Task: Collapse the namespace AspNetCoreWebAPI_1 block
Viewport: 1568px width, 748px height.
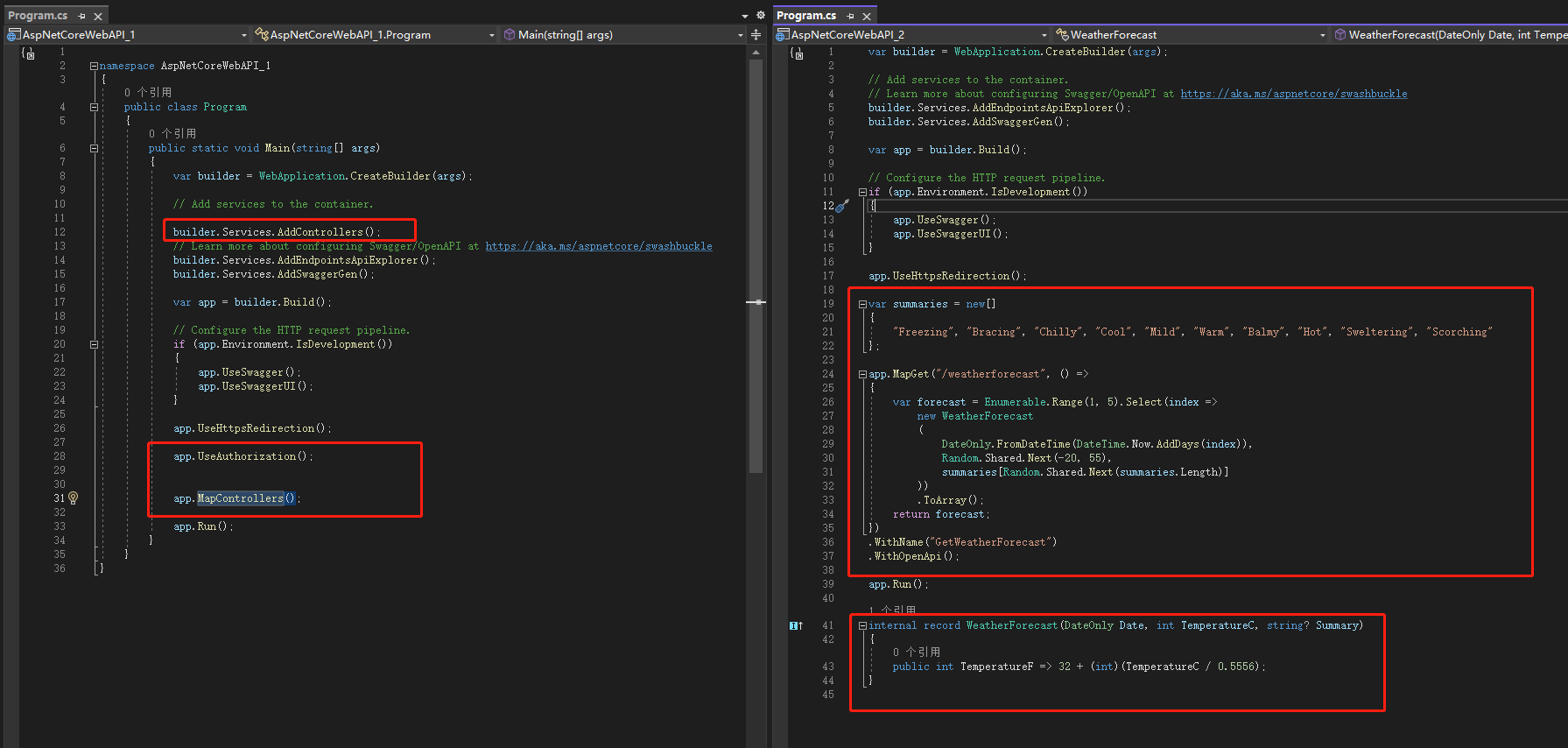Action: point(94,66)
